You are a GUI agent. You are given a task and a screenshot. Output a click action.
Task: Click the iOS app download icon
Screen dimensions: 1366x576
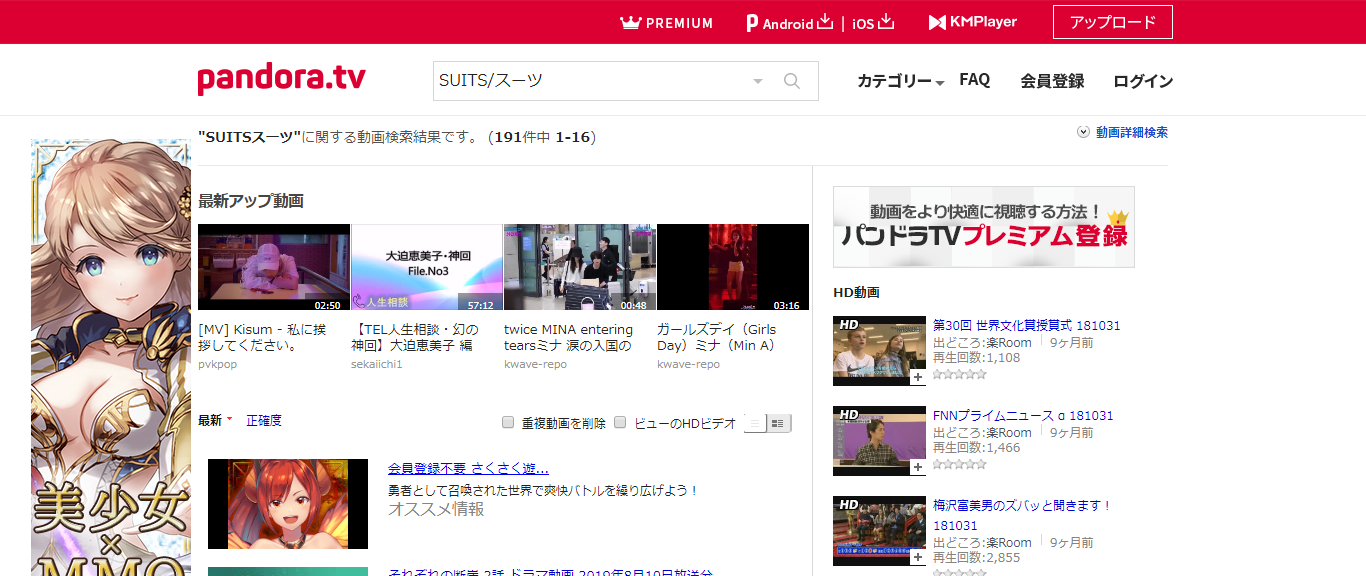886,22
